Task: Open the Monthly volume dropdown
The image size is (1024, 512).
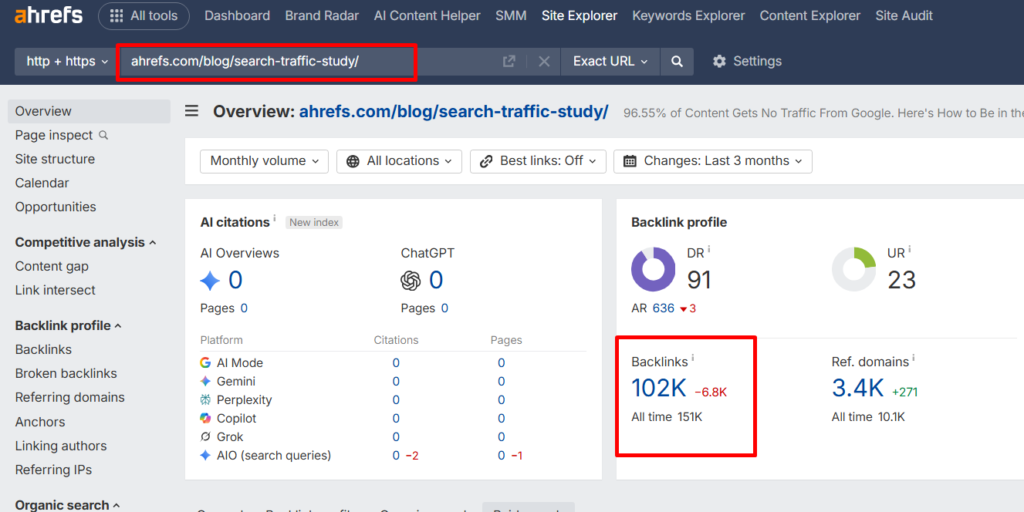Action: 264,161
